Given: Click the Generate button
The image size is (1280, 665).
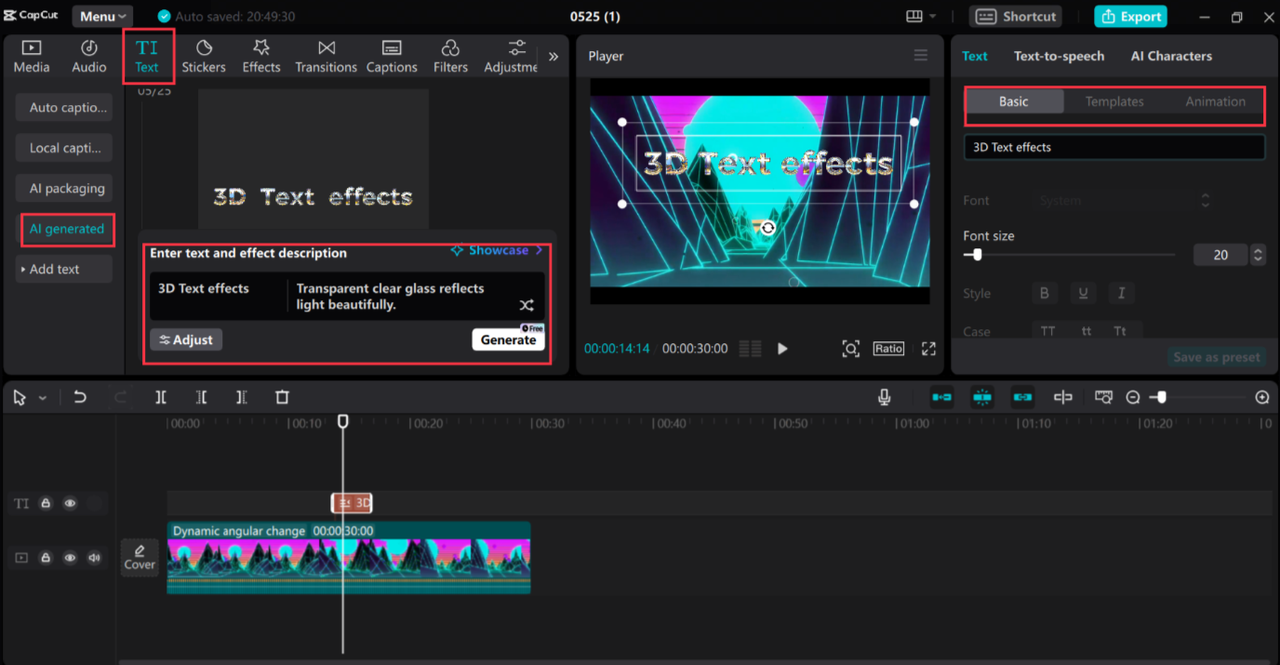Looking at the screenshot, I should coord(508,339).
